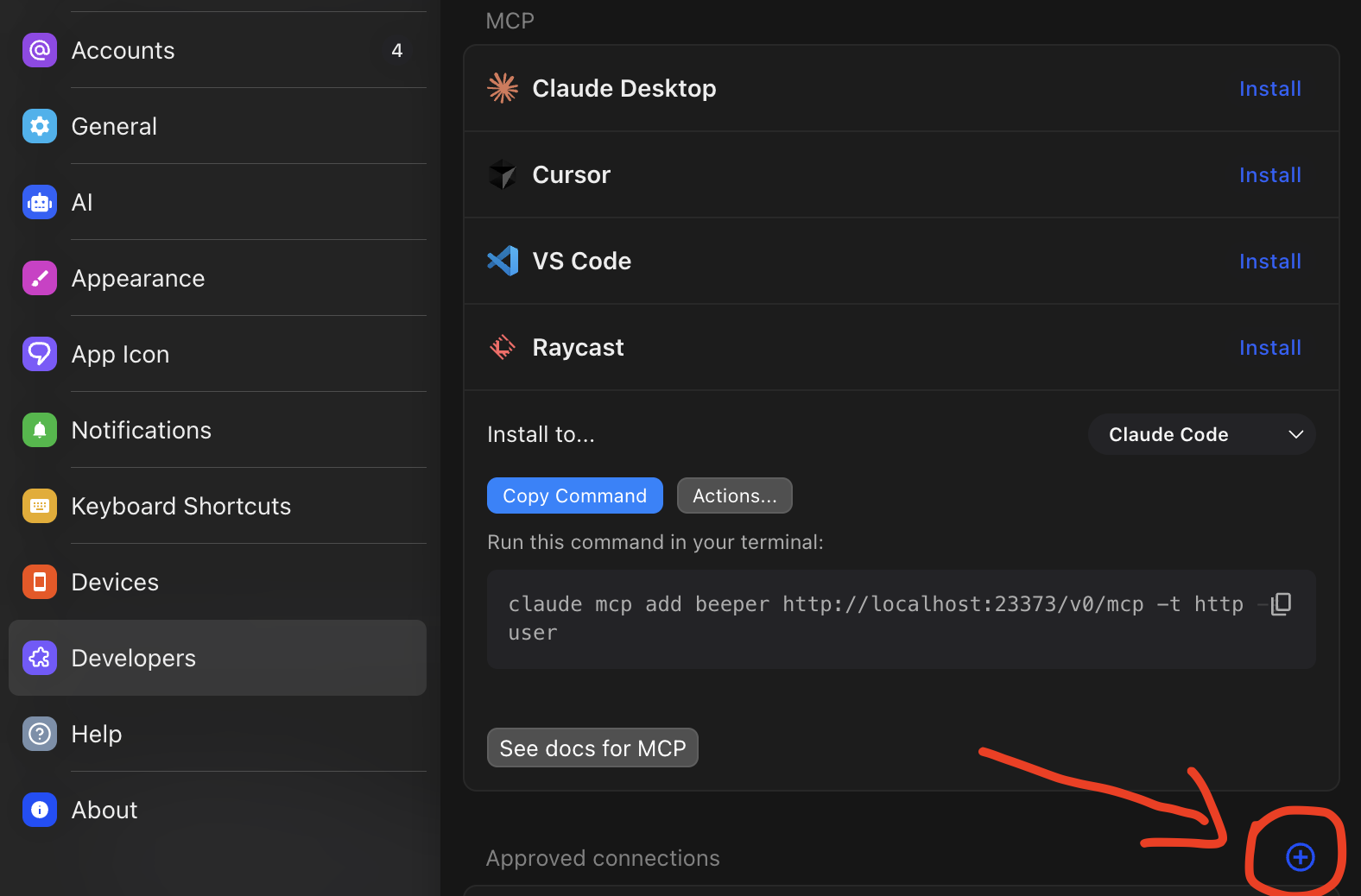Open the Claude Code install target dropdown
Viewport: 1361px width, 896px height.
pyautogui.click(x=1202, y=434)
